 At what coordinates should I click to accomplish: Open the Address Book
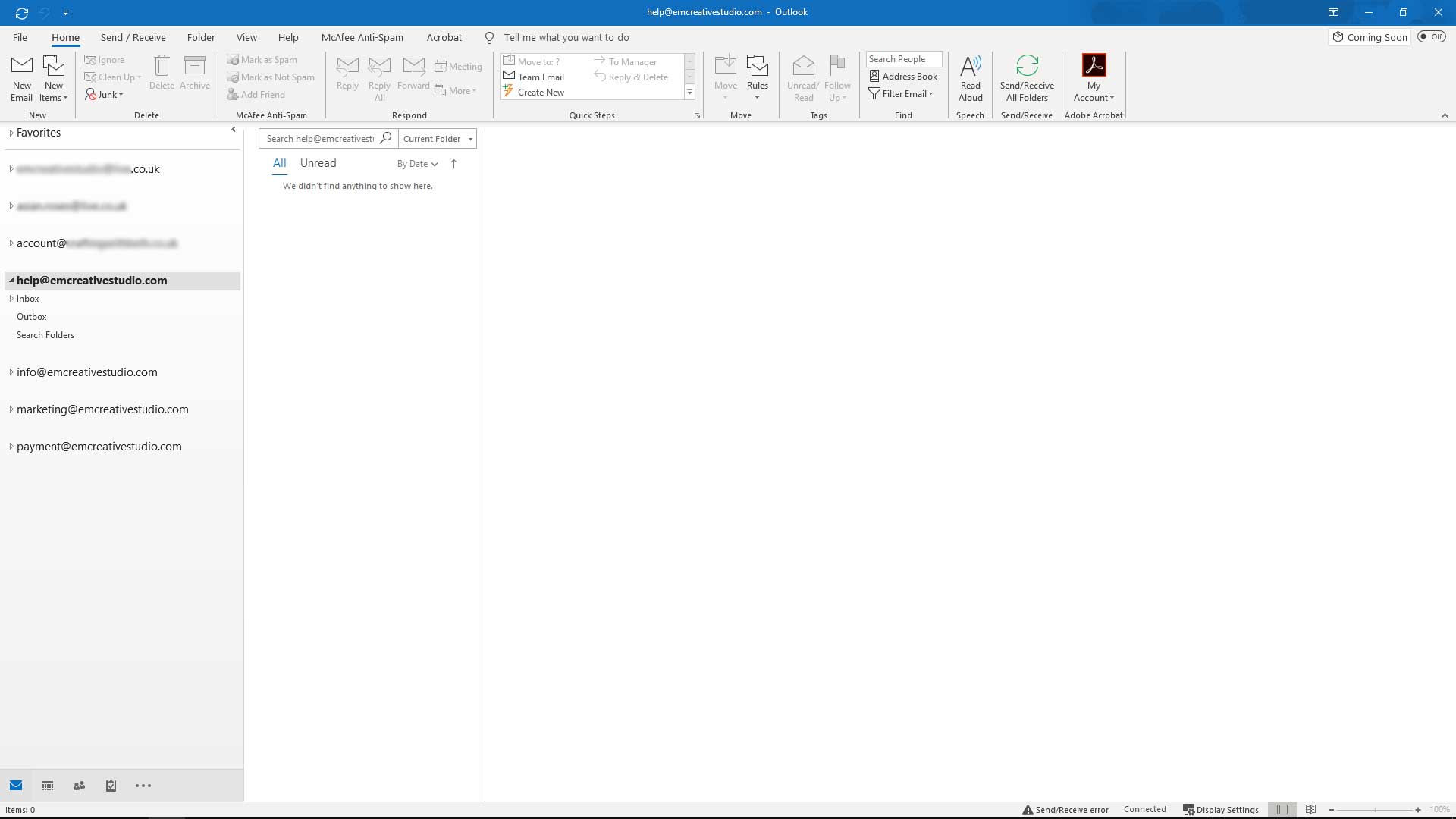(x=903, y=77)
